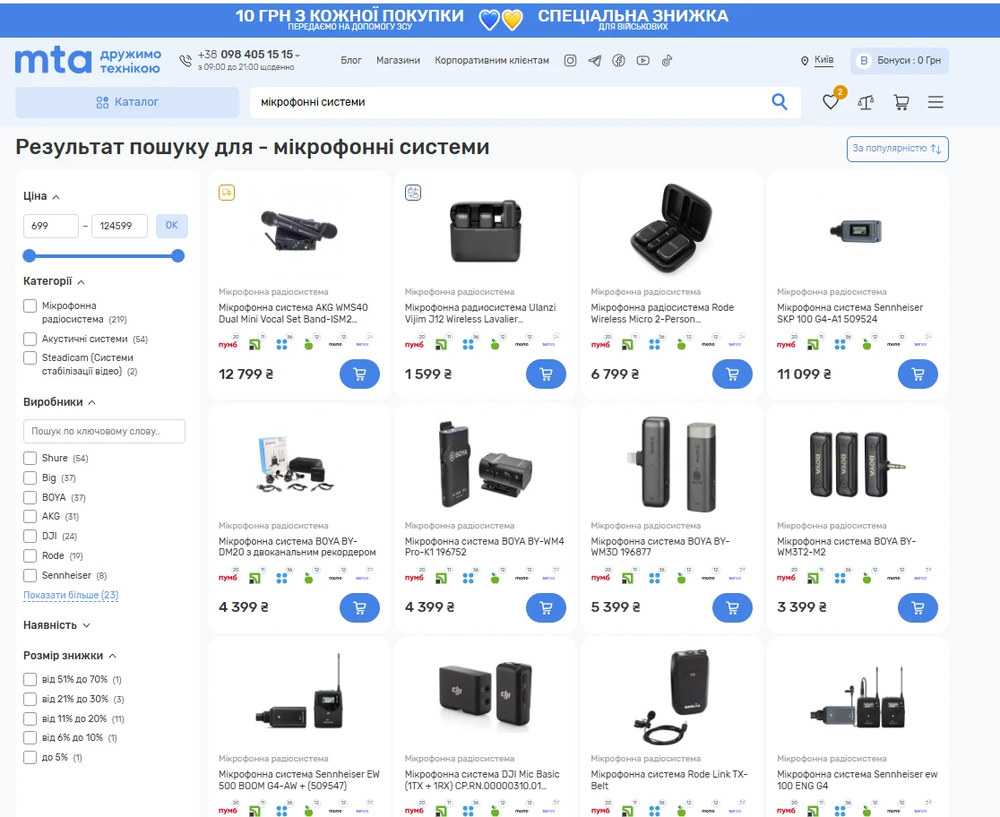
Task: Collapse the Категорії filter section
Action: 54,281
